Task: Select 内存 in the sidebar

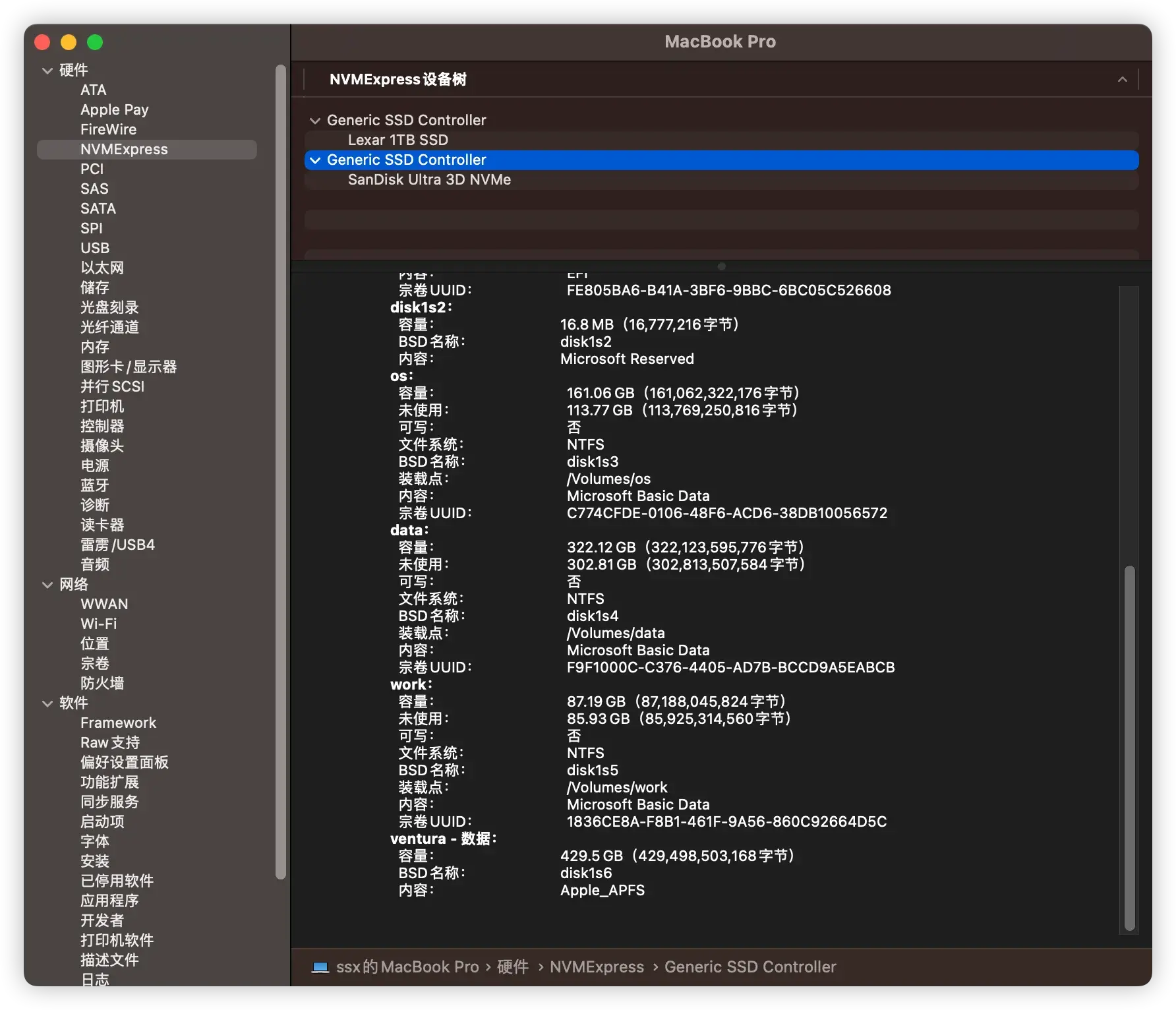Action: [x=95, y=347]
